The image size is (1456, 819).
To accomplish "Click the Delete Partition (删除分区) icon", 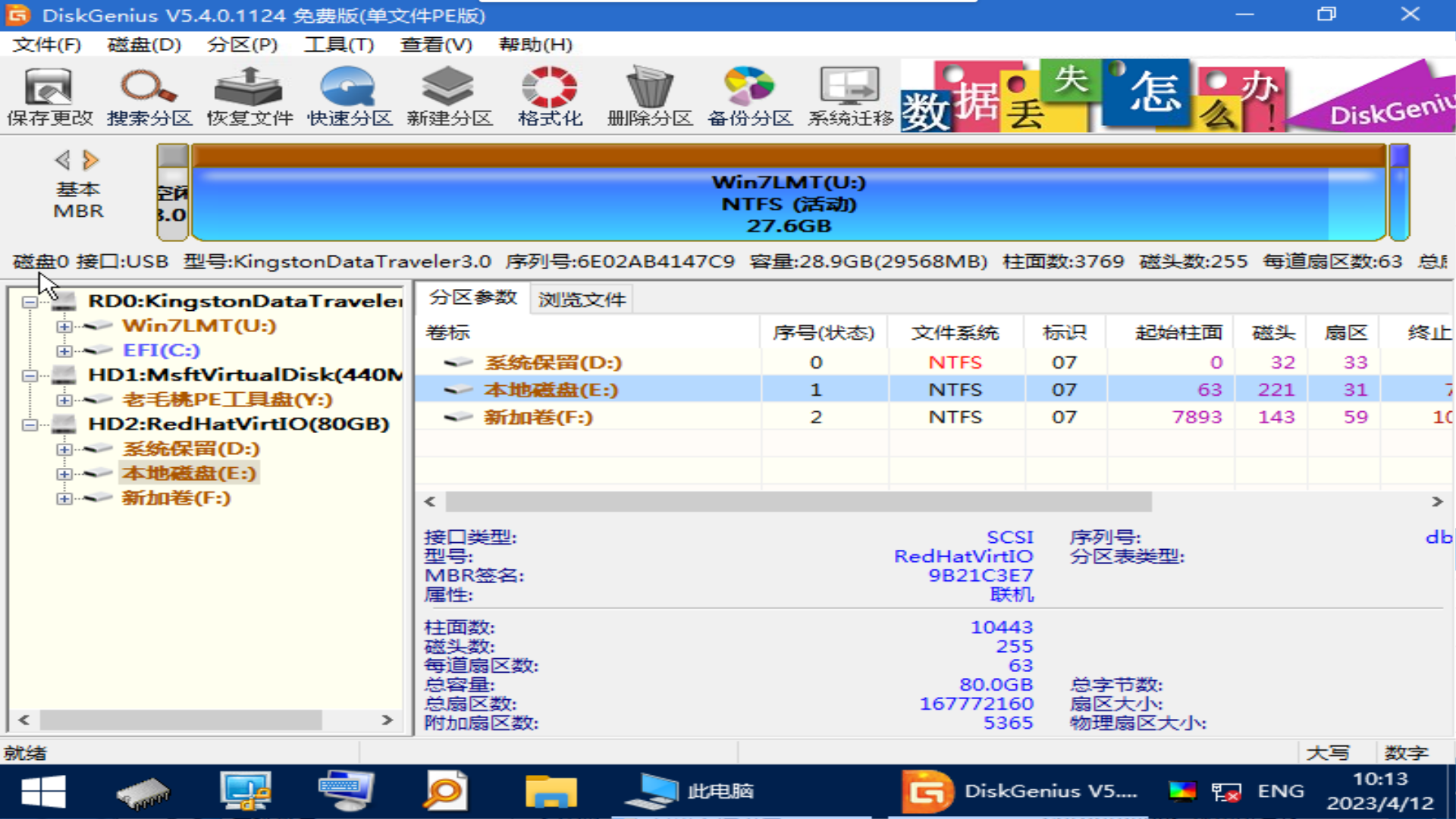I will 650,97.
